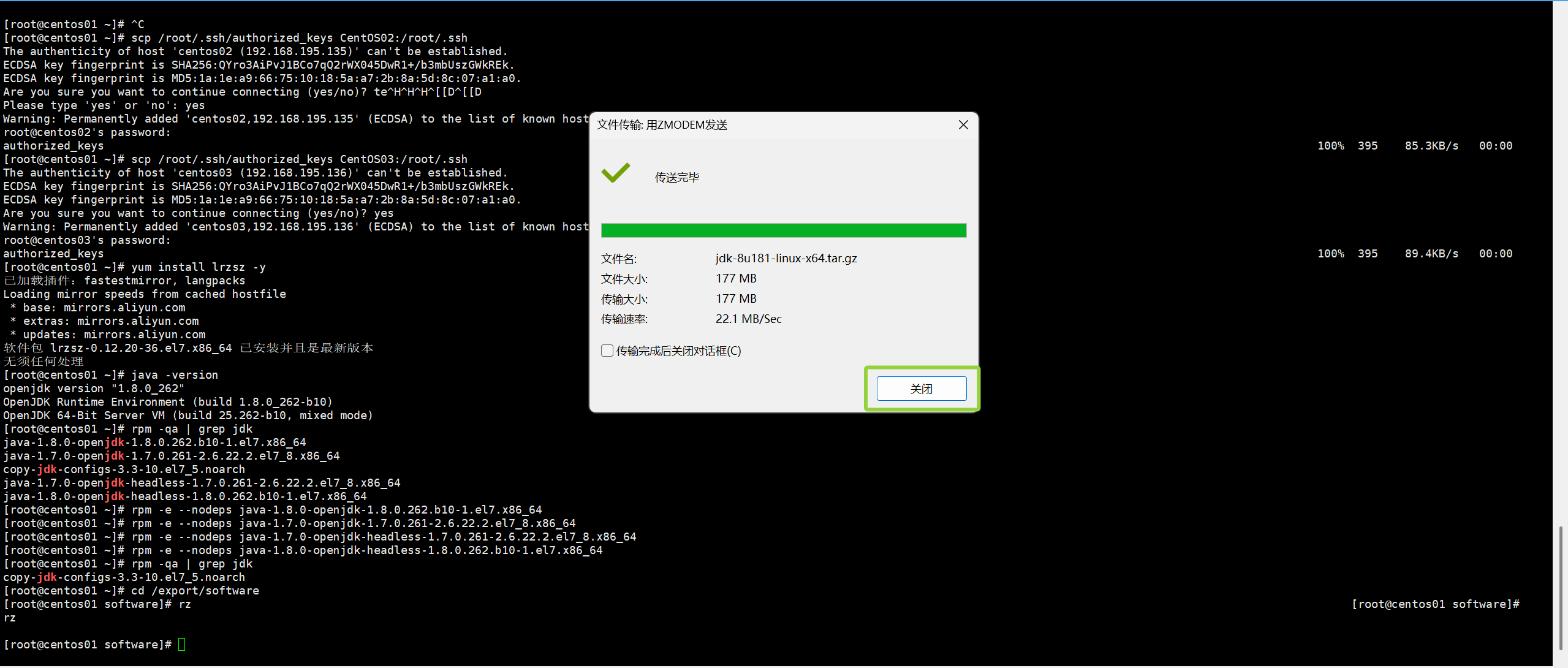Click the 传输大小 label in the dialog
The height and width of the screenshot is (668, 1568).
pos(624,299)
